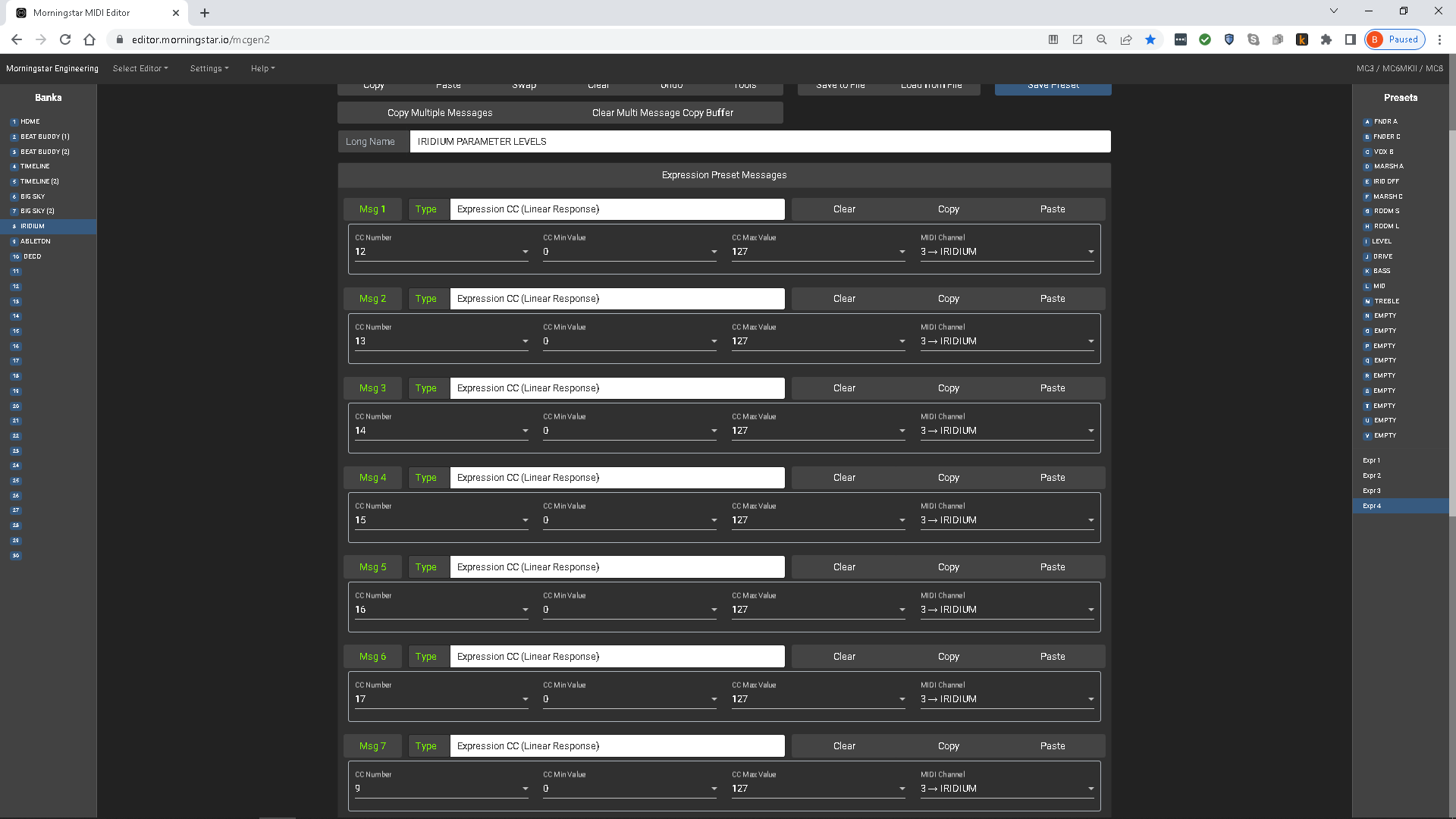This screenshot has width=1456, height=819.
Task: Select the TIMELINE bank in sidebar
Action: pos(35,166)
